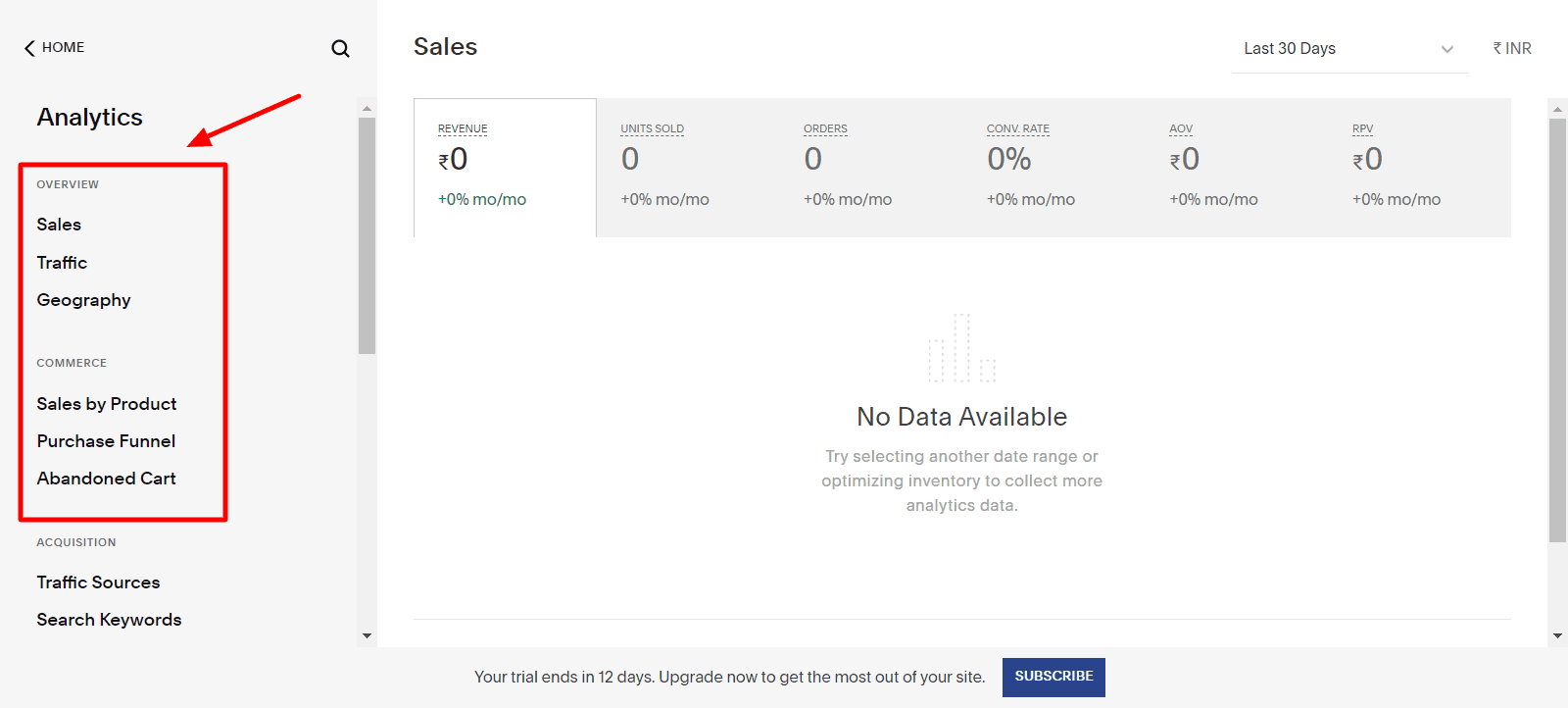Click sidebar scroll-down arrow
Image resolution: width=1568 pixels, height=708 pixels.
coord(367,635)
